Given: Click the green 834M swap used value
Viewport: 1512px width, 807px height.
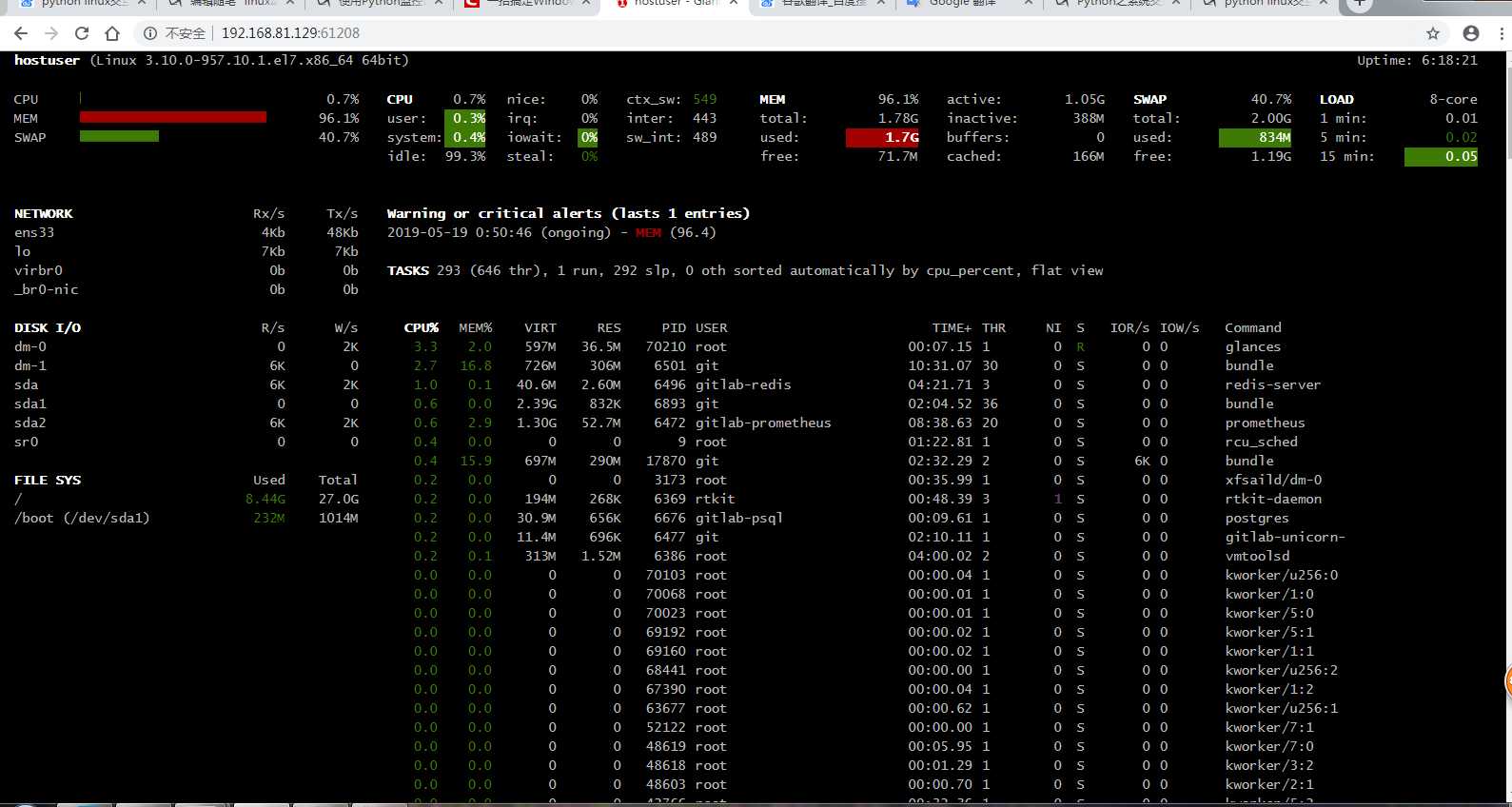Looking at the screenshot, I should (1254, 137).
